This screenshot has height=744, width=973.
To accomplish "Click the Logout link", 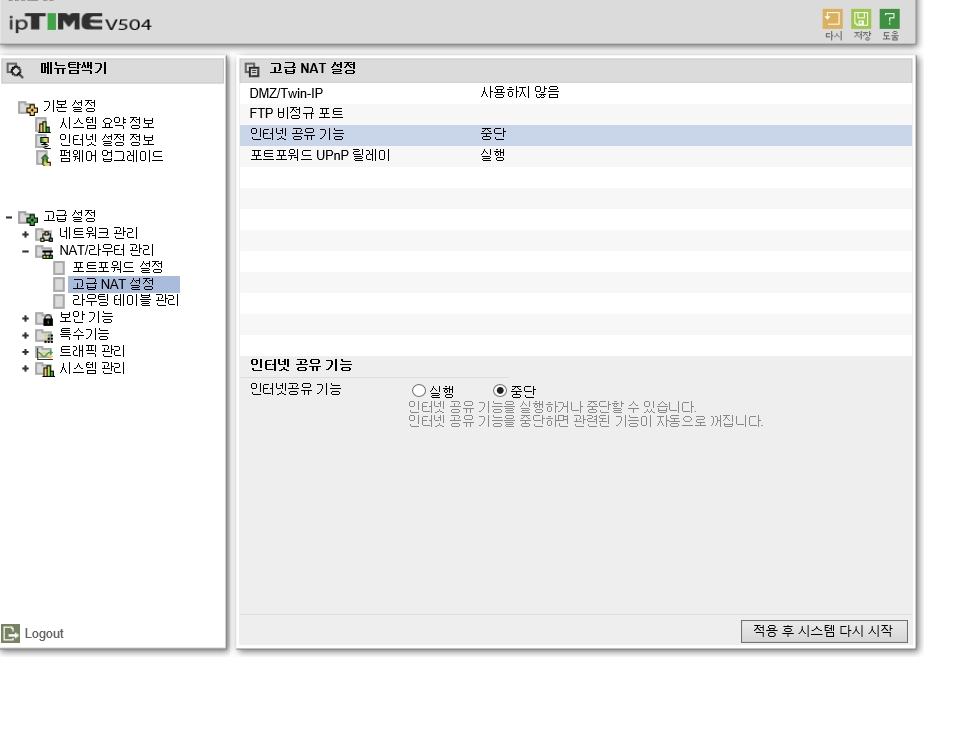I will [x=44, y=634].
